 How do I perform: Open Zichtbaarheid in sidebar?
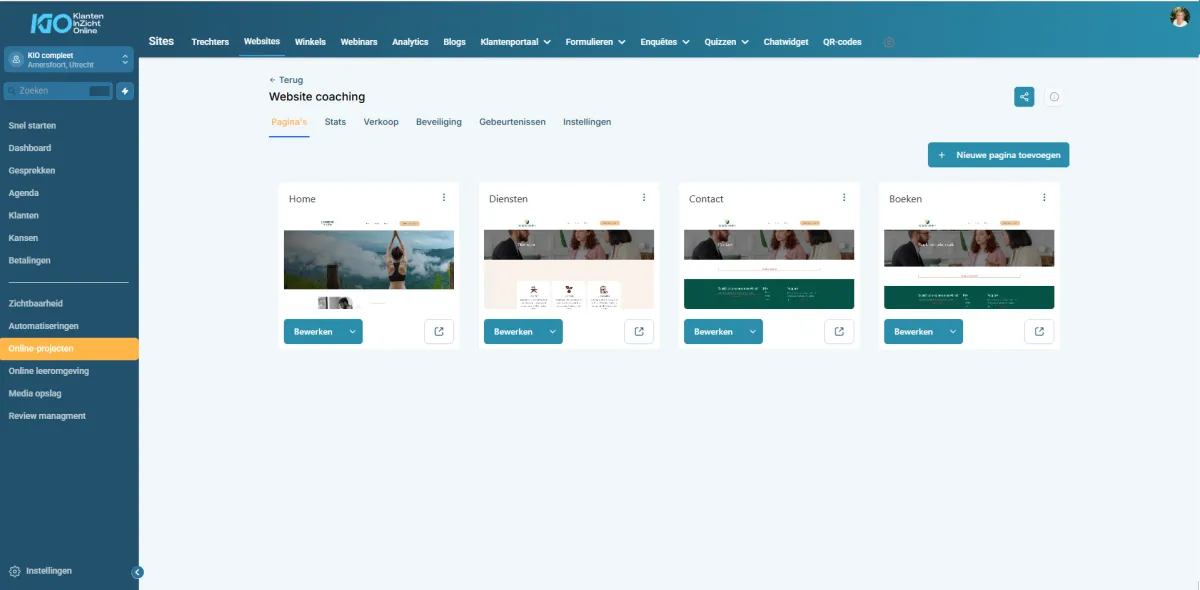click(36, 303)
